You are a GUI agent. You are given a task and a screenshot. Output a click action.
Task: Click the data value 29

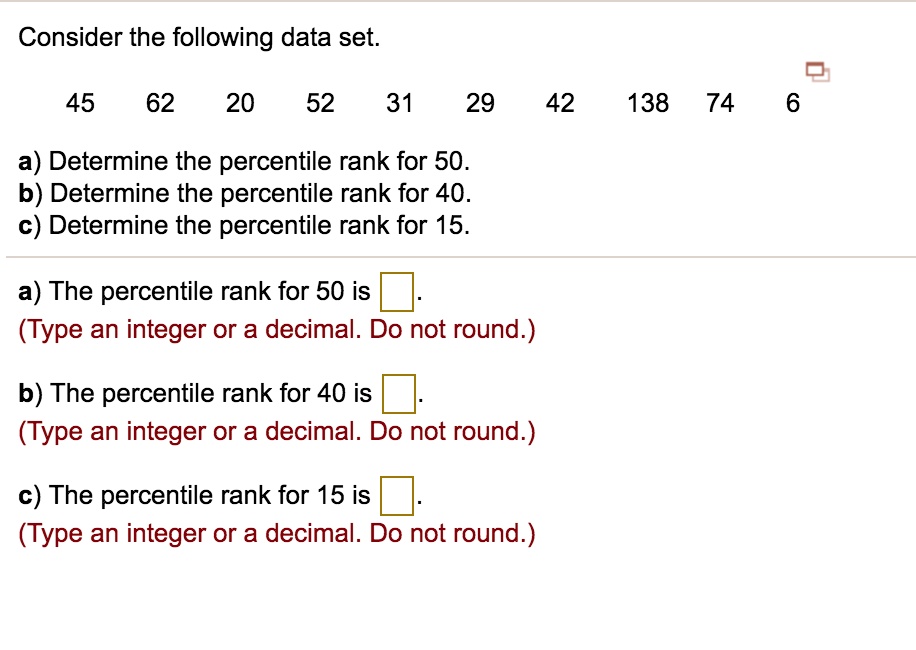(480, 103)
